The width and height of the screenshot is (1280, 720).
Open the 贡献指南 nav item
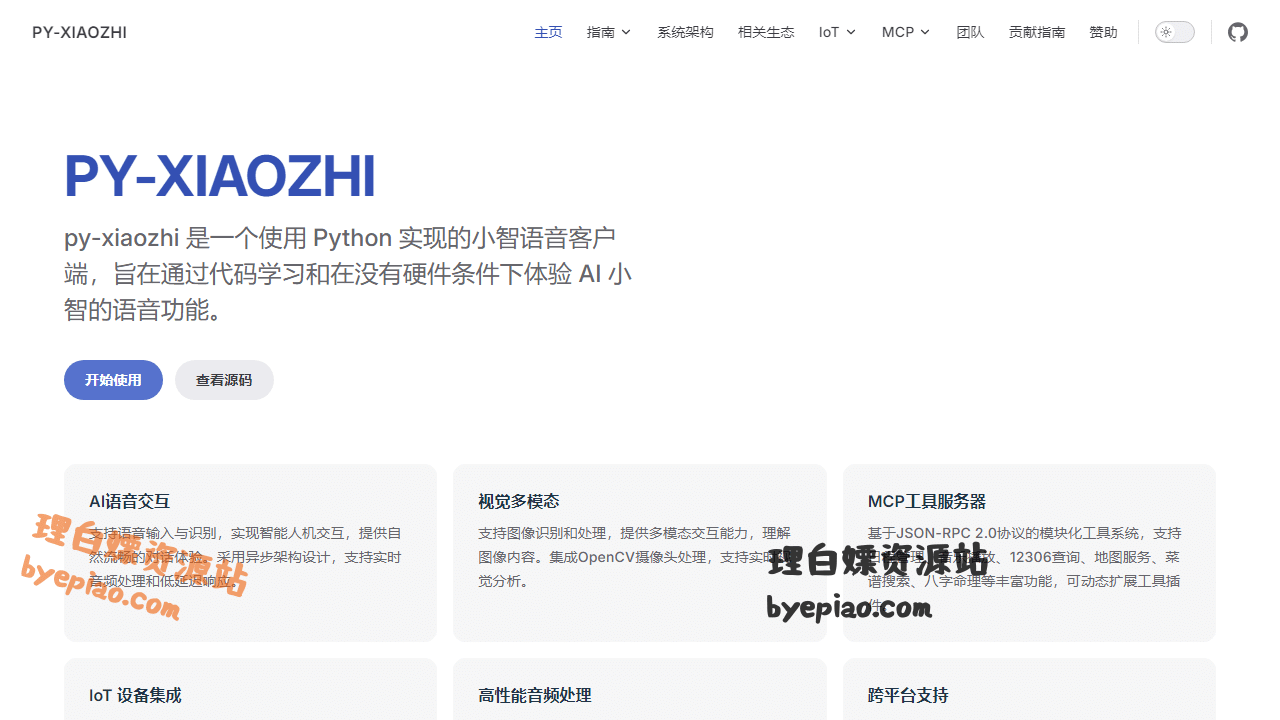coord(1037,32)
